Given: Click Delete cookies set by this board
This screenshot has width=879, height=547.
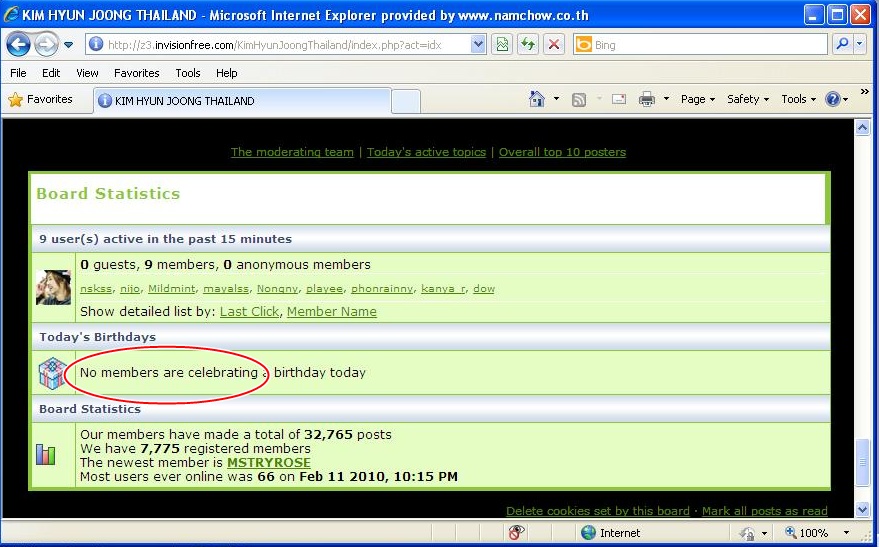Looking at the screenshot, I should (x=598, y=511).
